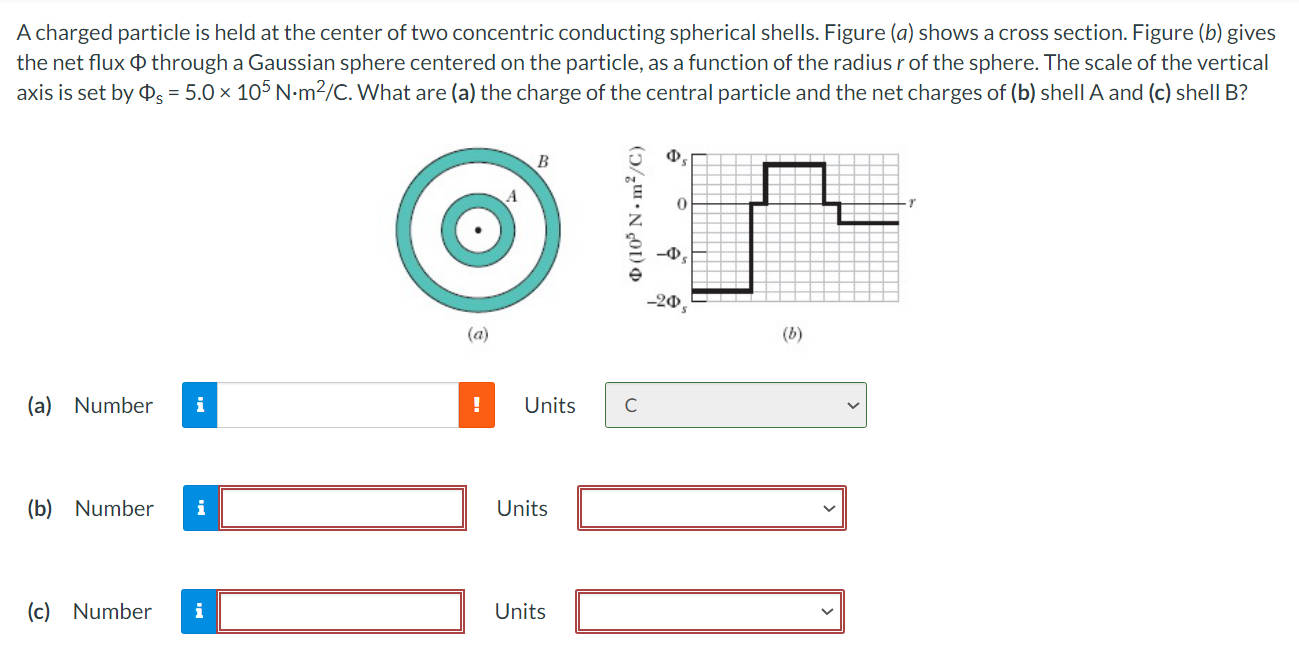The height and width of the screenshot is (660, 1299).
Task: Select the 'C' option in the Units box
Action: point(735,405)
